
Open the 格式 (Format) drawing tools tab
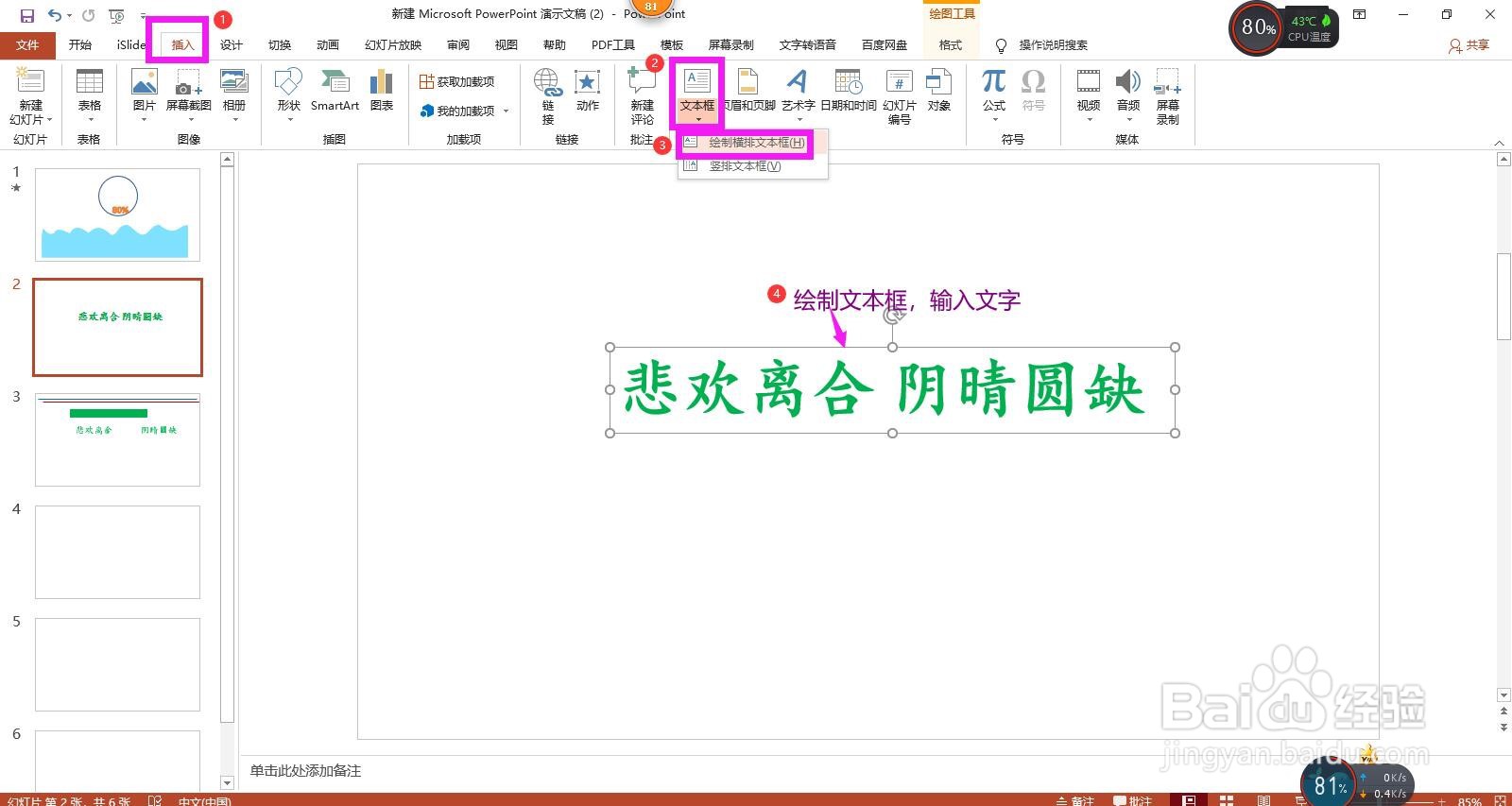click(951, 44)
